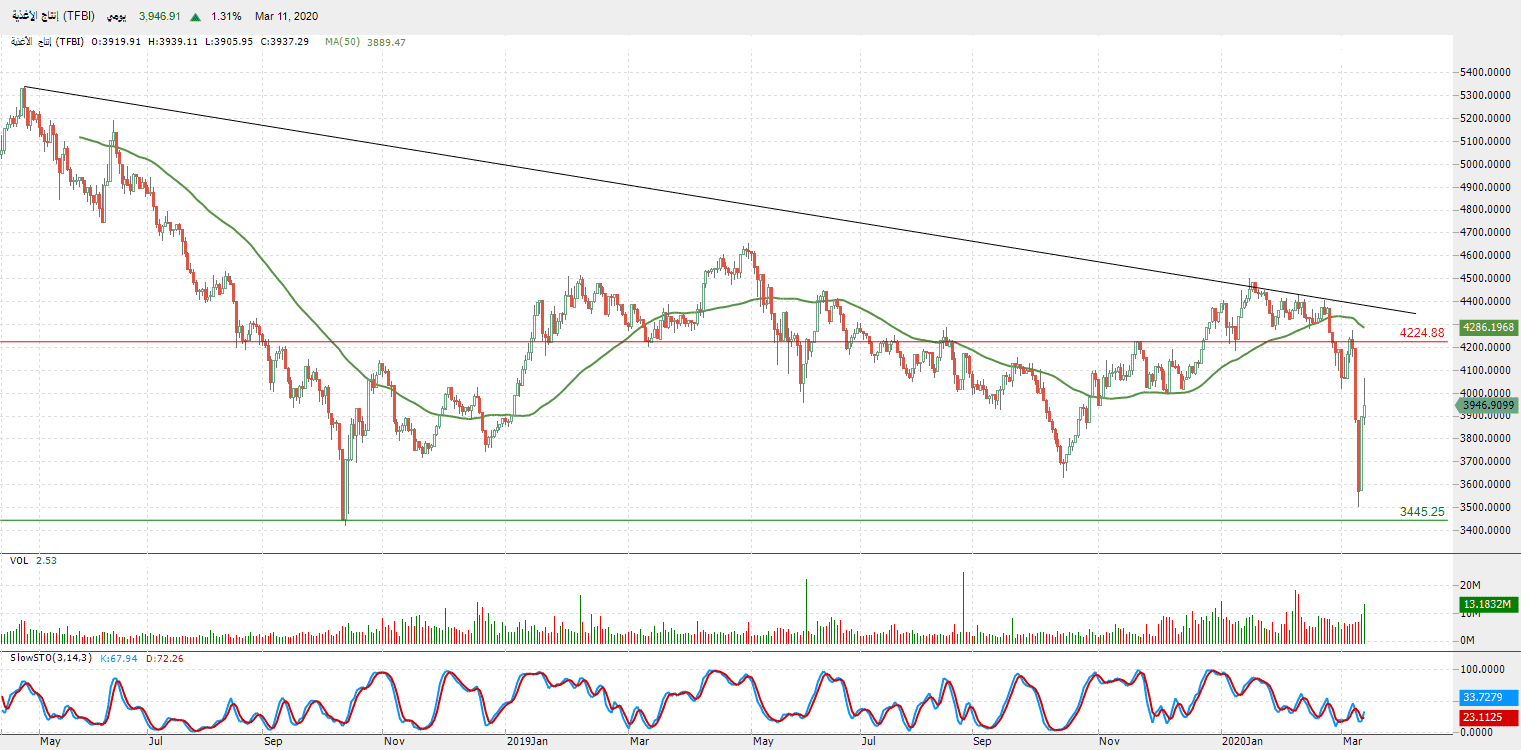Select the 20M volume axis label

1472,584
